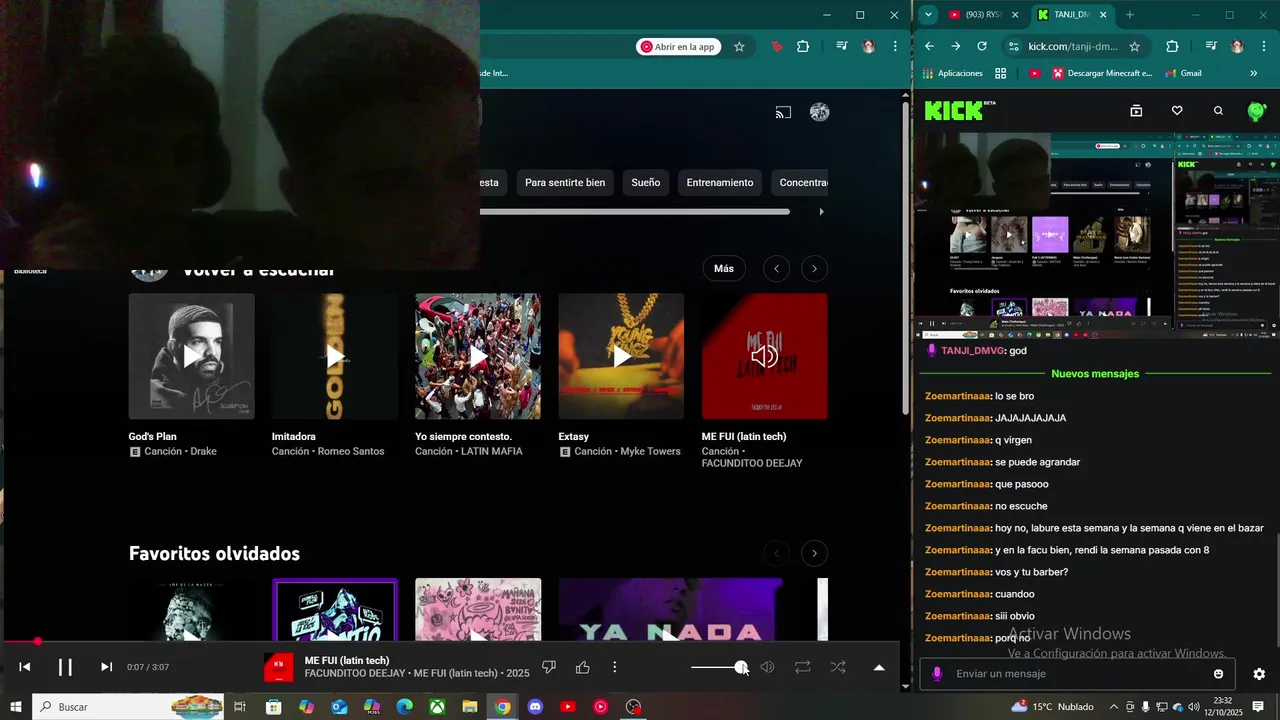This screenshot has height=720, width=1280.
Task: Show next items in Volver a escuchar carousel
Action: [x=814, y=268]
